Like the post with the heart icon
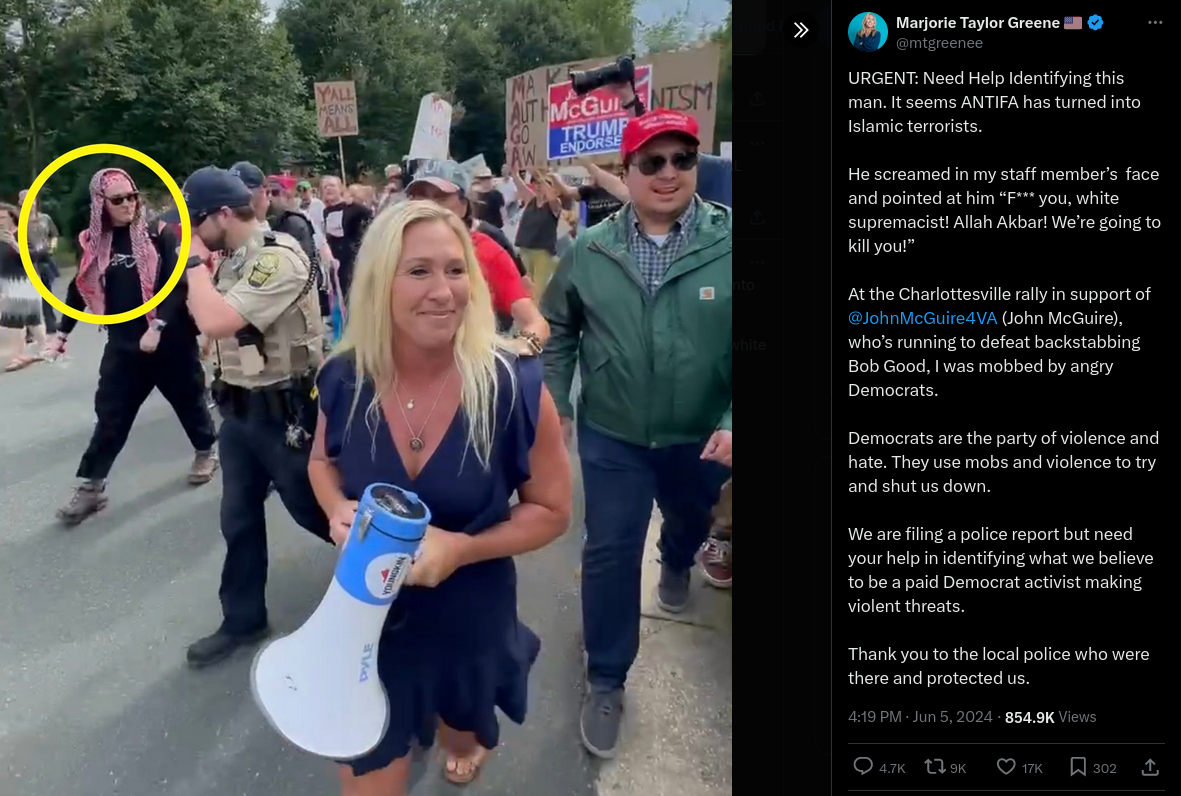 [x=1006, y=767]
